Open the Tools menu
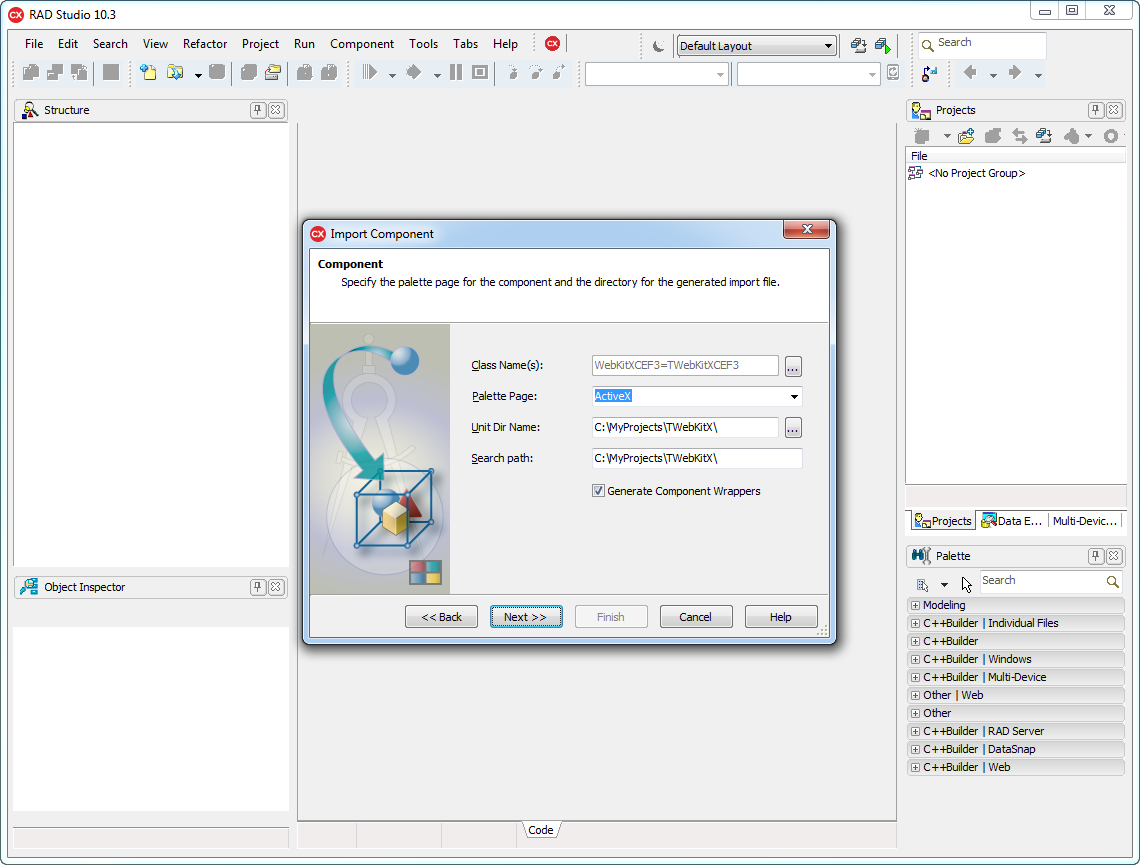Viewport: 1140px width, 865px height. [423, 44]
